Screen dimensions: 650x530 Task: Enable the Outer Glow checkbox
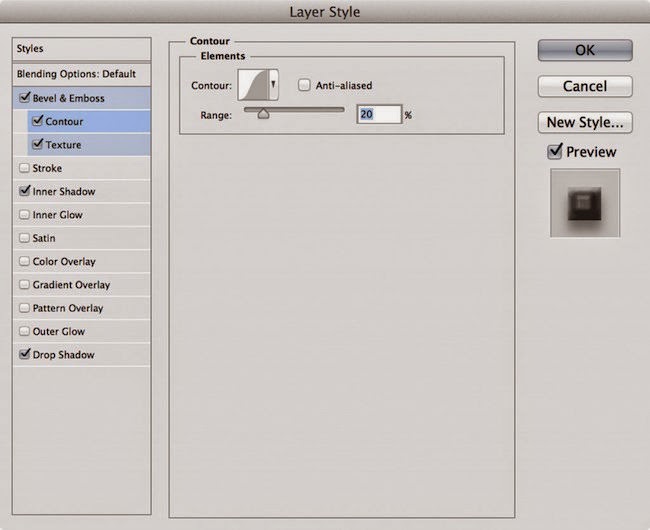(x=24, y=331)
